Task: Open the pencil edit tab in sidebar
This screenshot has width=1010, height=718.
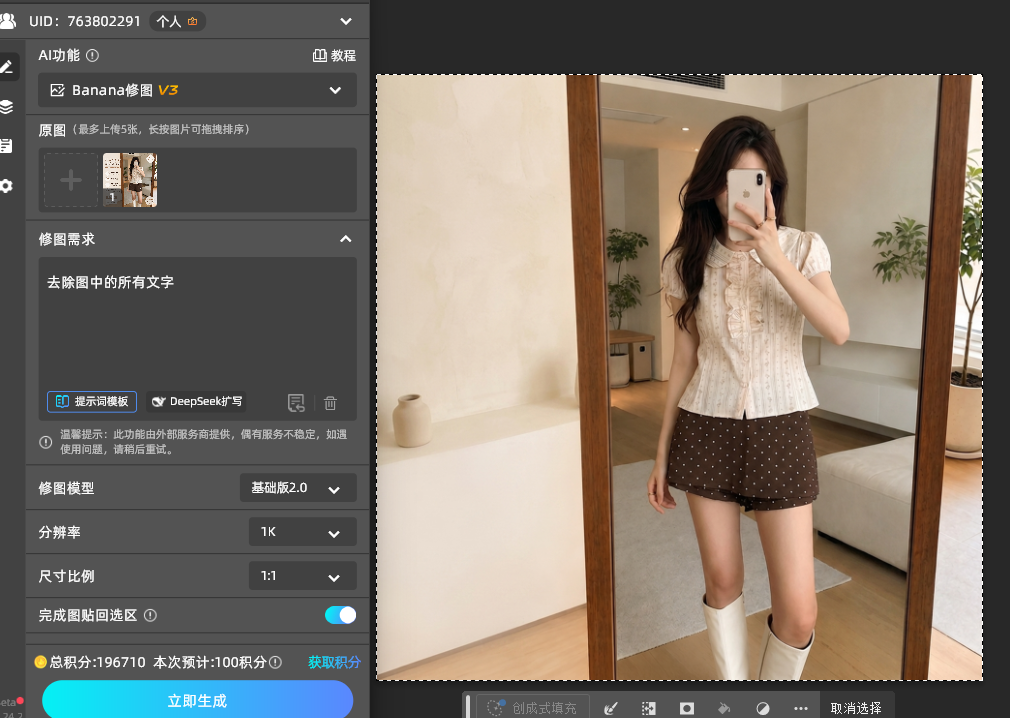Action: click(x=7, y=67)
